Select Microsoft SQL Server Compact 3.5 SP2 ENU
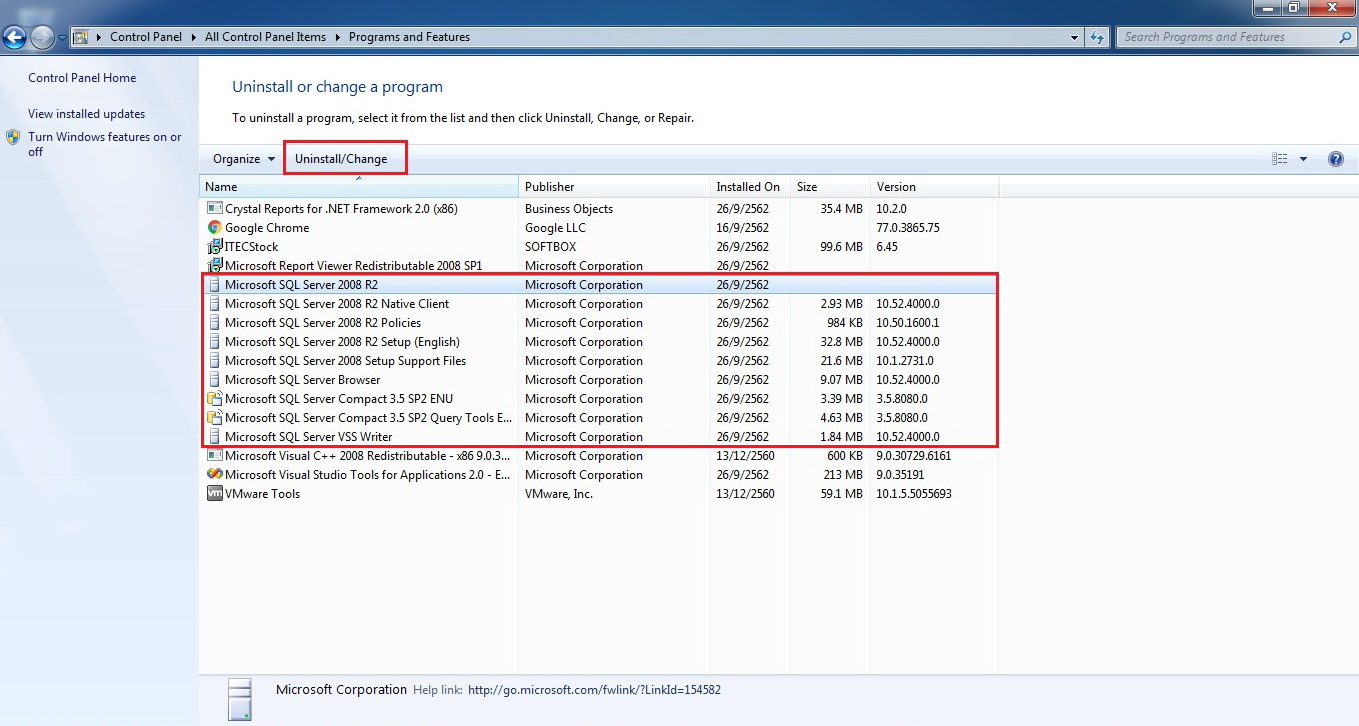 [339, 399]
